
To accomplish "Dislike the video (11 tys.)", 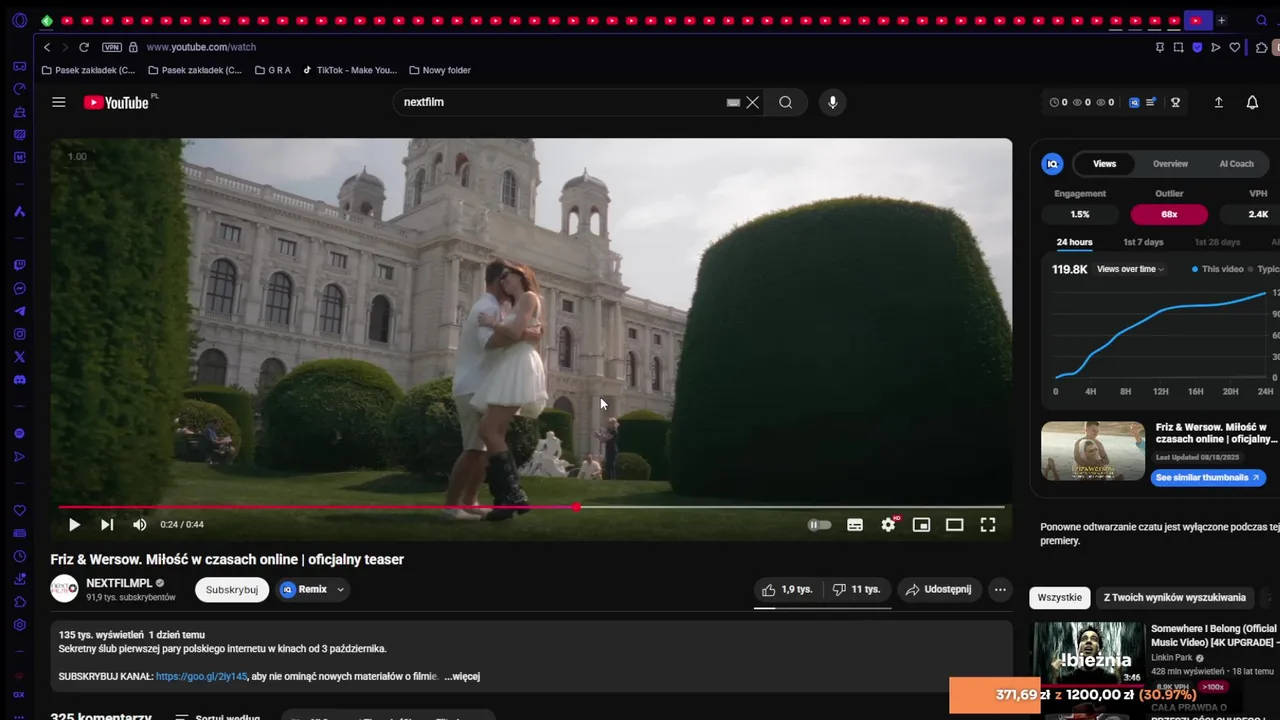I will (x=857, y=590).
